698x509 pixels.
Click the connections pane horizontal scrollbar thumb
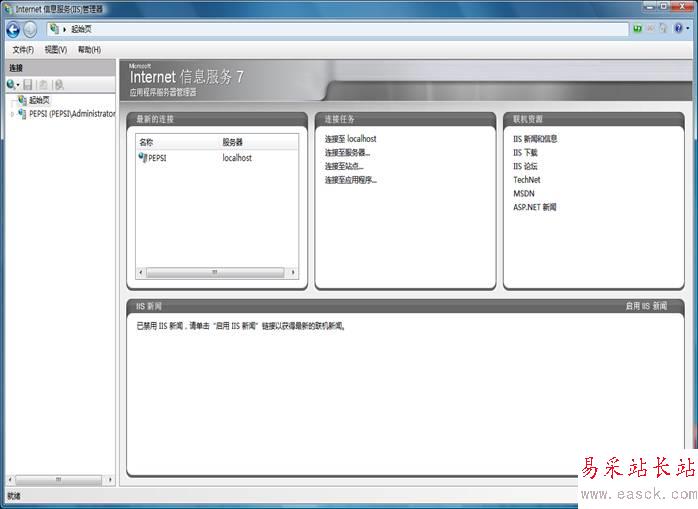(x=58, y=480)
